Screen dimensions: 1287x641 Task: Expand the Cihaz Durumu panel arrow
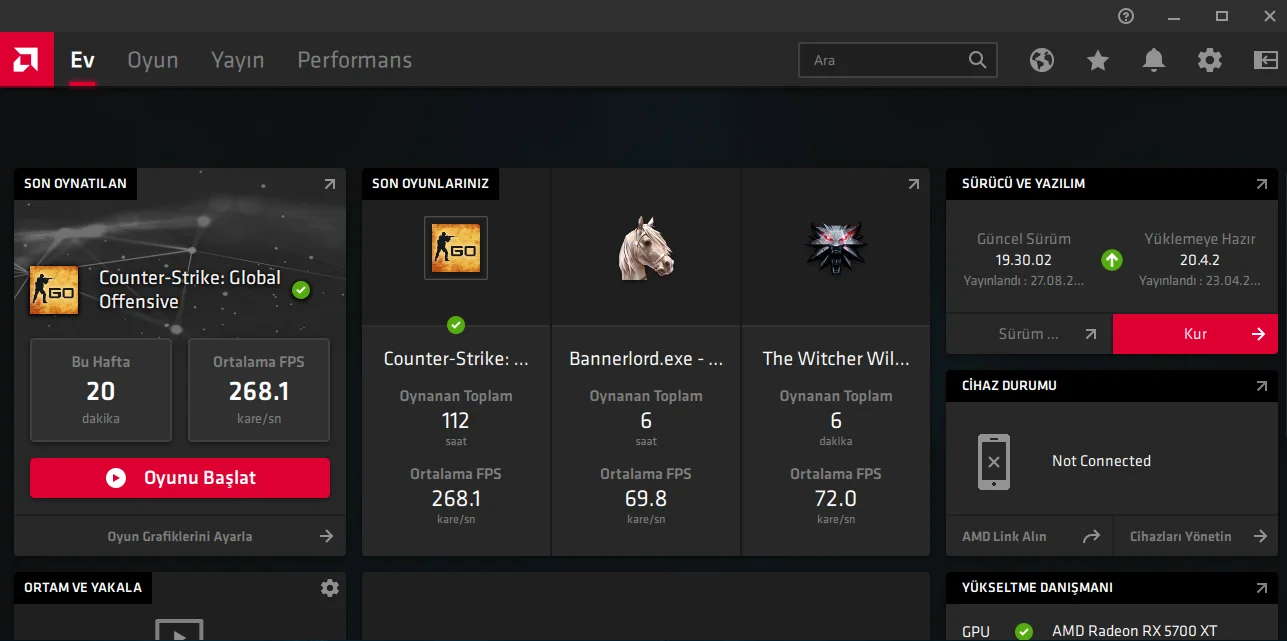[1262, 386]
